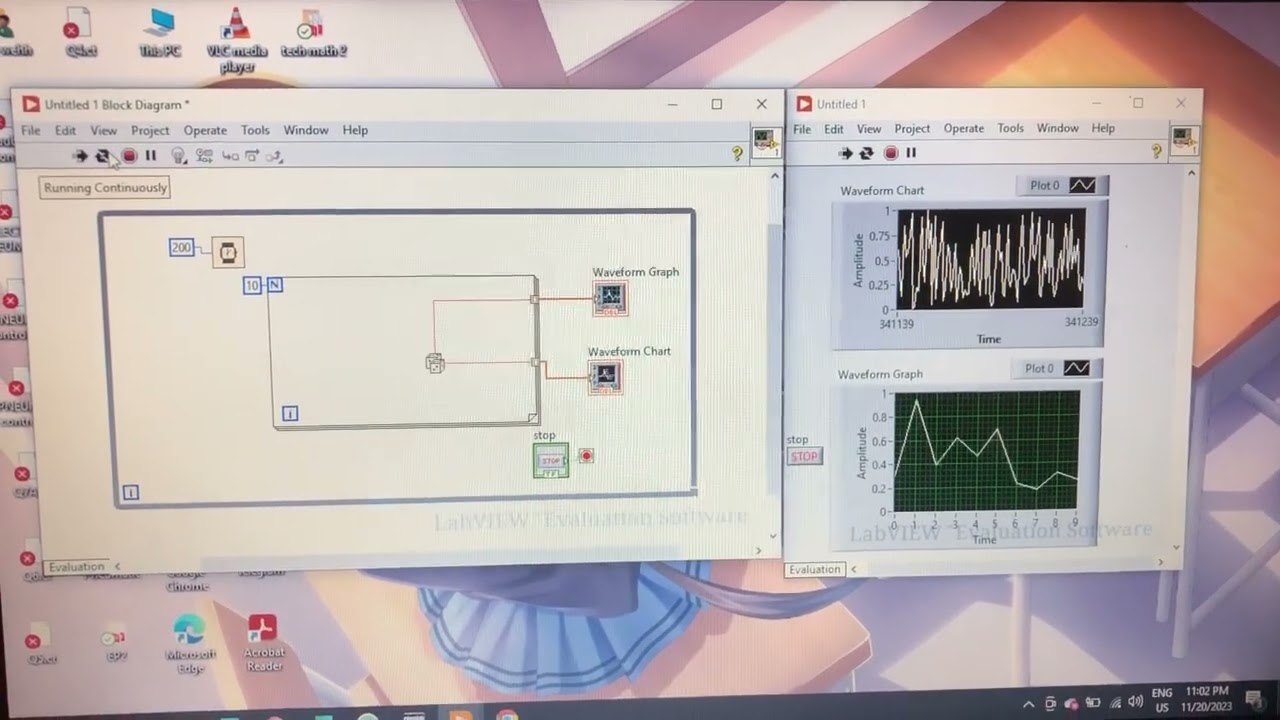Open the taskbar notification center icon
Viewport: 1280px width, 720px height.
pyautogui.click(x=1253, y=699)
